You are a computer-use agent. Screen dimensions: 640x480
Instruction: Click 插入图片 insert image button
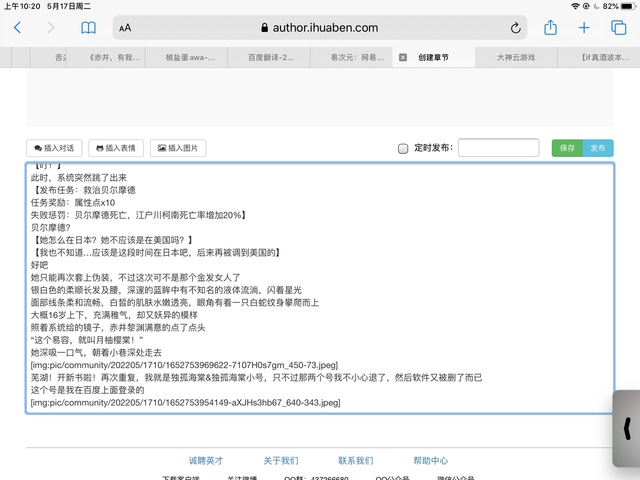coord(178,148)
